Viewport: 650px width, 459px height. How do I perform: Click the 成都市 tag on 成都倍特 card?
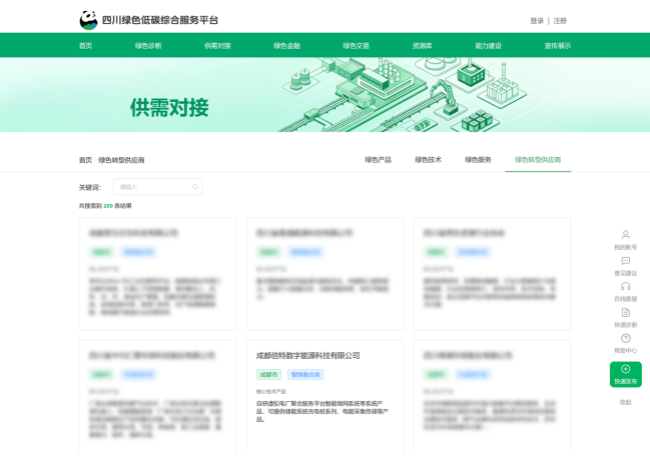click(269, 374)
